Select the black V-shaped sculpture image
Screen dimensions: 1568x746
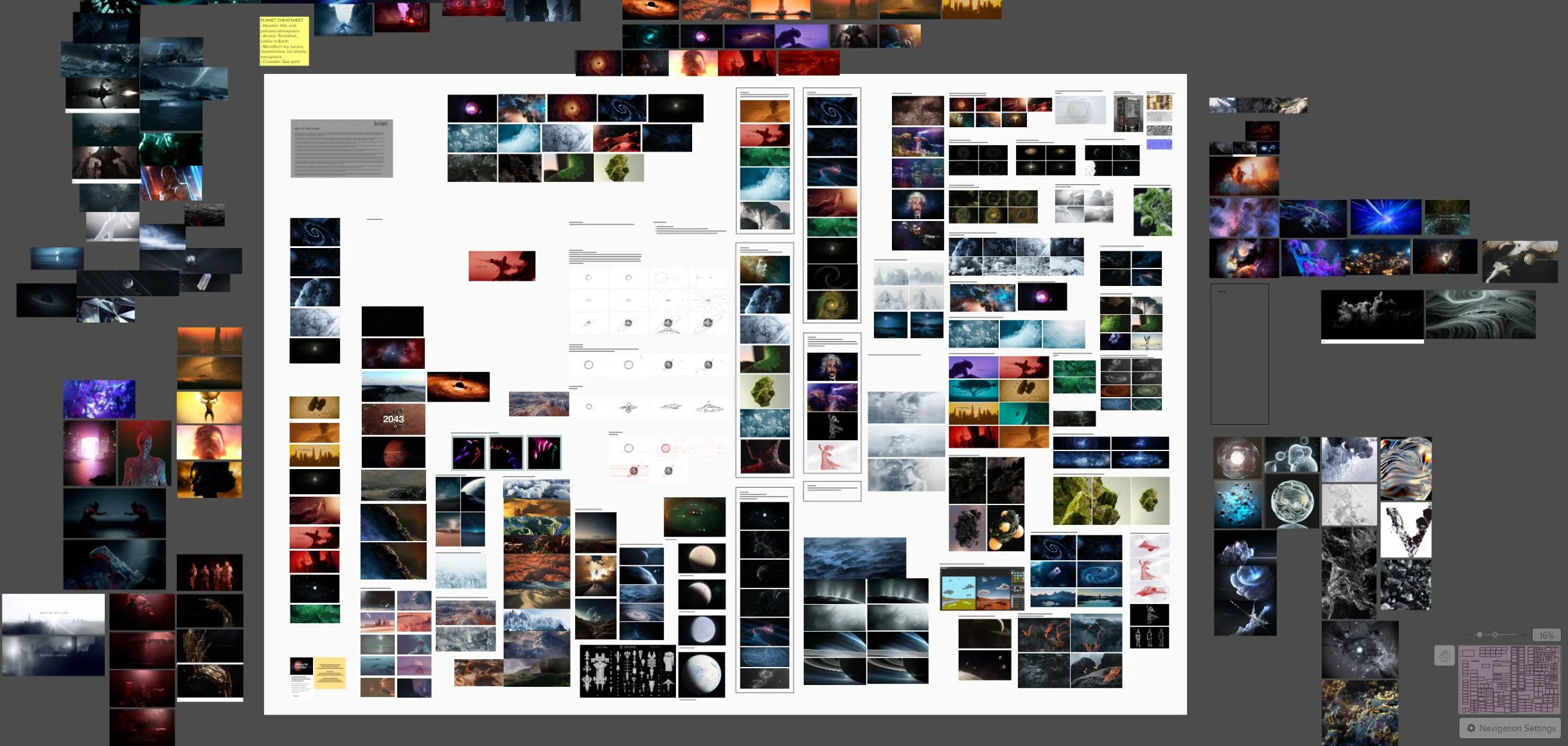[1405, 530]
